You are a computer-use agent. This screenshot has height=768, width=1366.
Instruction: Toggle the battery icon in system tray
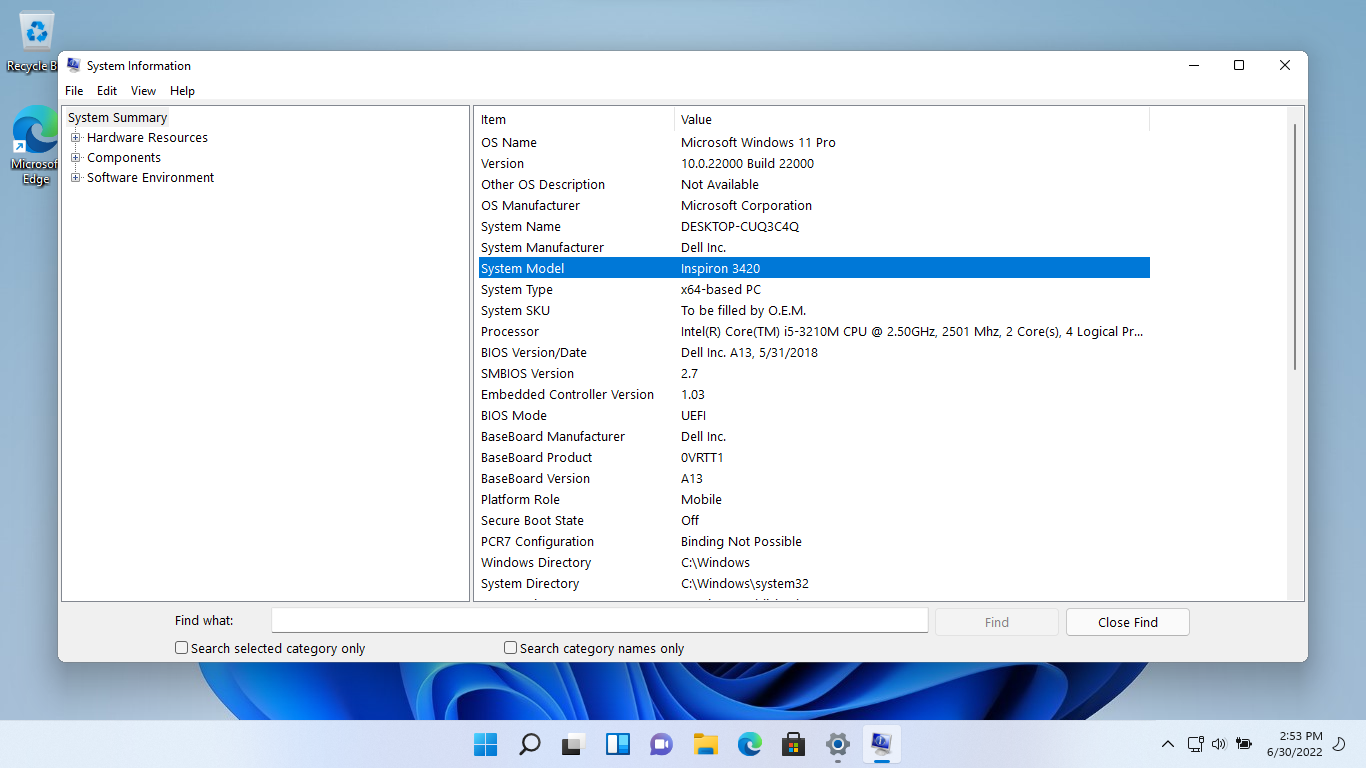coord(1243,744)
